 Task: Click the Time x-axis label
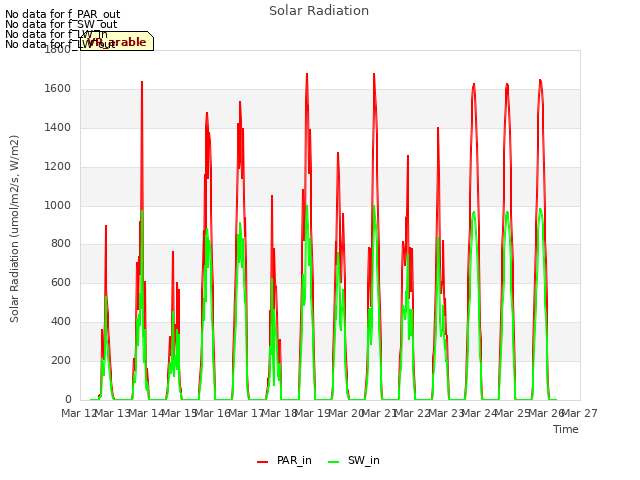click(x=566, y=429)
